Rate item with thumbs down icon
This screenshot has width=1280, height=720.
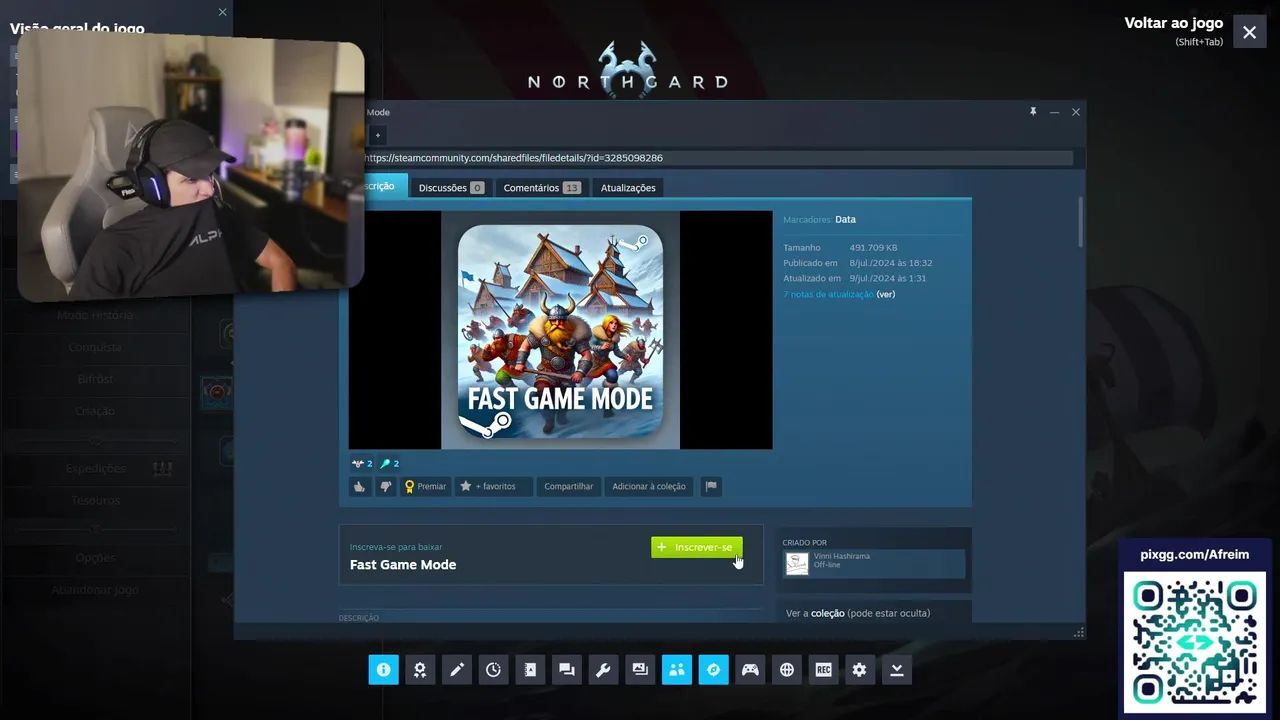[x=385, y=487]
